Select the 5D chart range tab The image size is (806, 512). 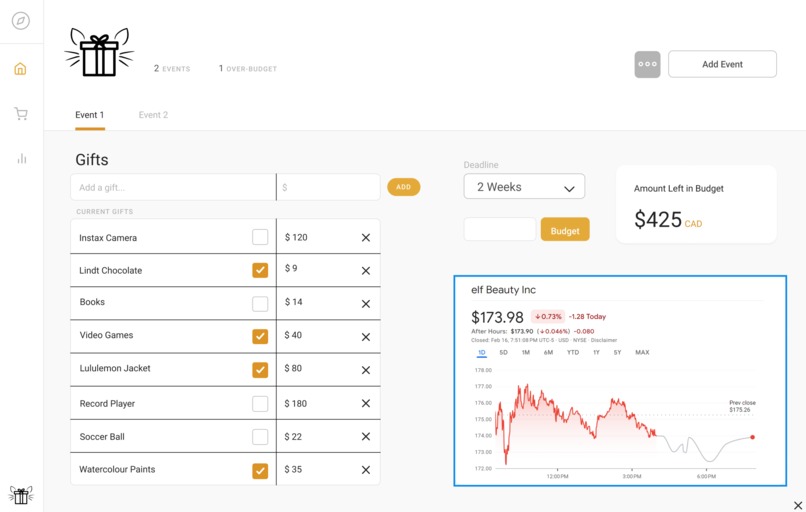coord(503,353)
